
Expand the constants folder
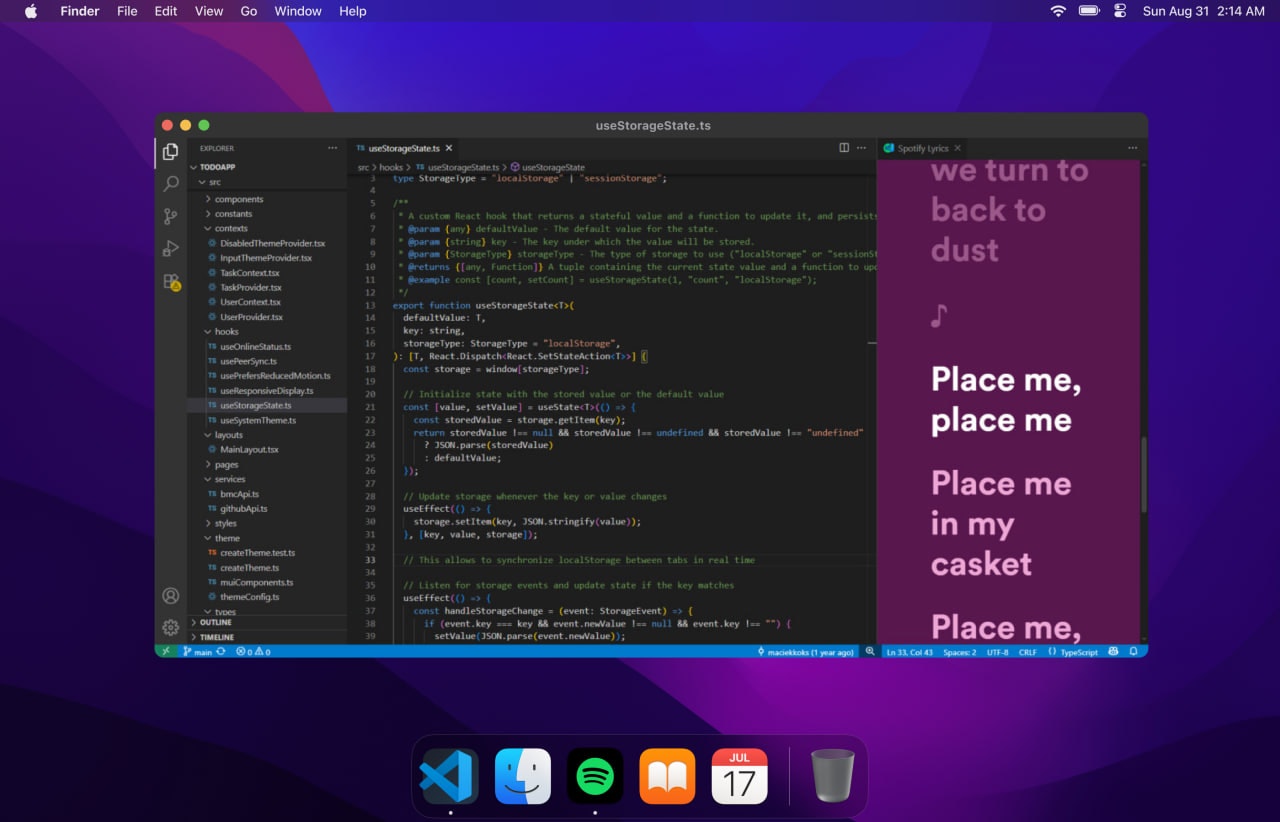pyautogui.click(x=267, y=214)
